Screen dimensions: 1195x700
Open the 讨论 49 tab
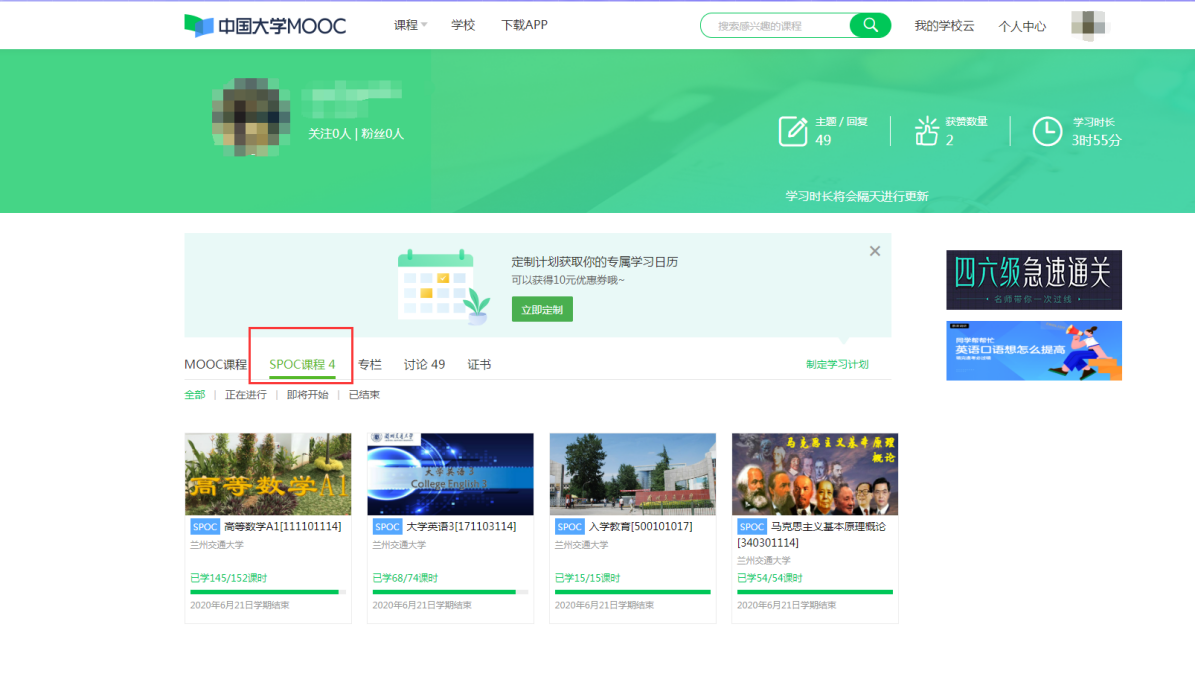click(x=424, y=365)
